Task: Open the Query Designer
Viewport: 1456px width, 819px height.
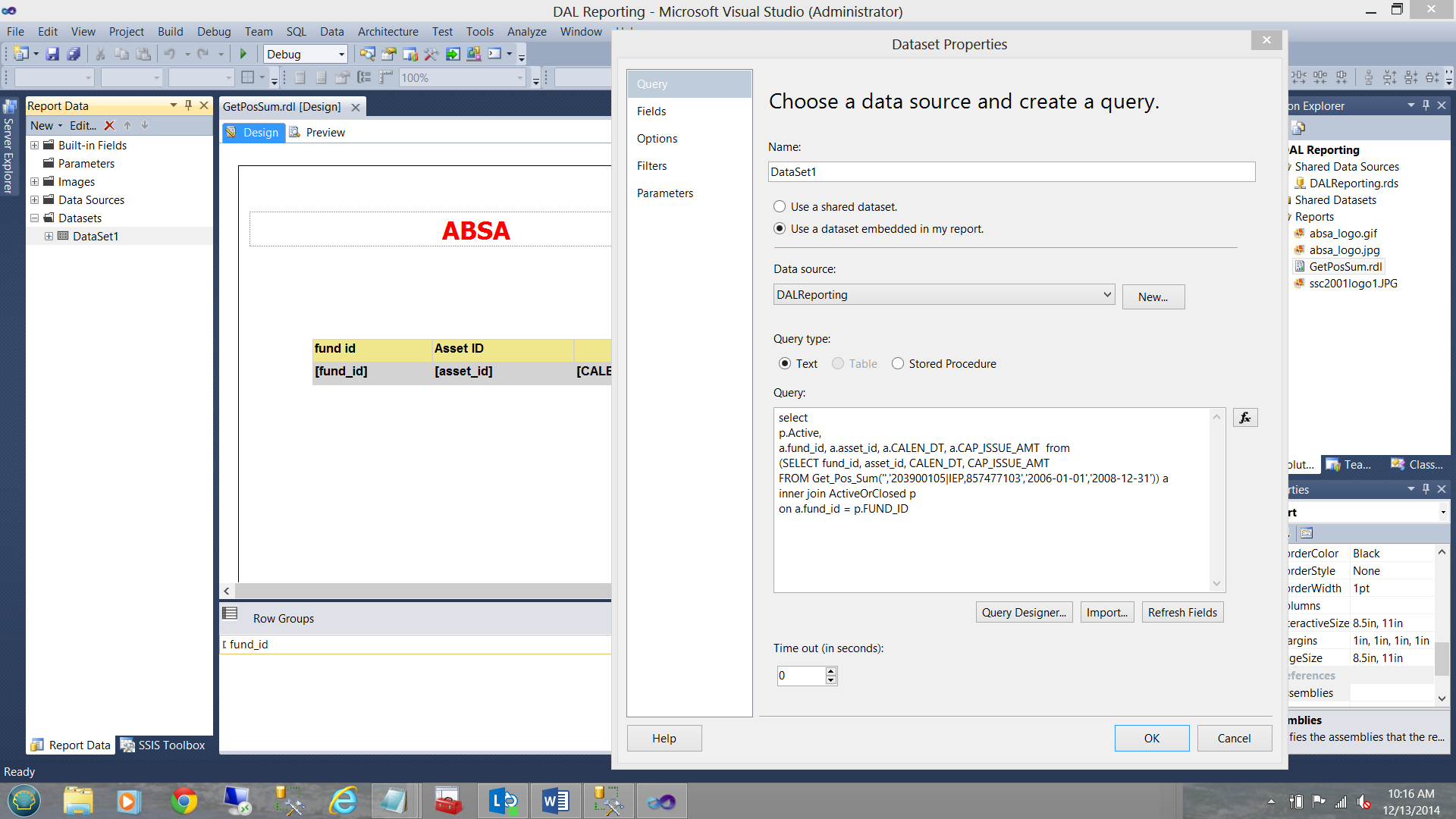Action: tap(1023, 612)
